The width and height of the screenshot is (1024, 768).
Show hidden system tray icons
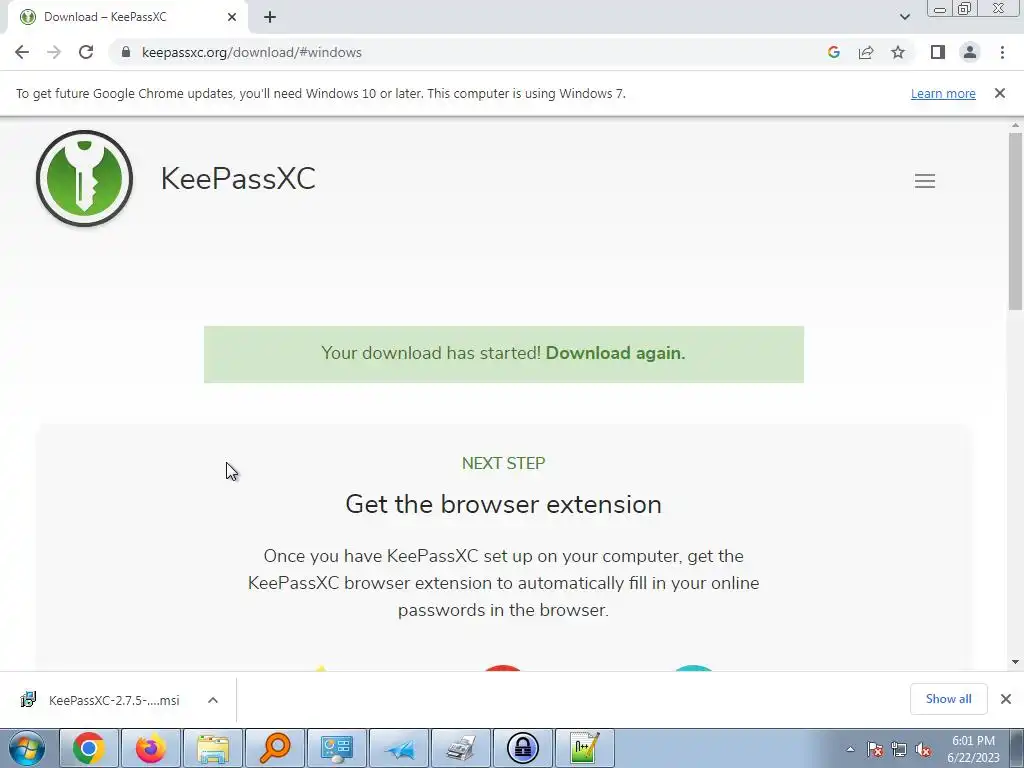coord(850,750)
